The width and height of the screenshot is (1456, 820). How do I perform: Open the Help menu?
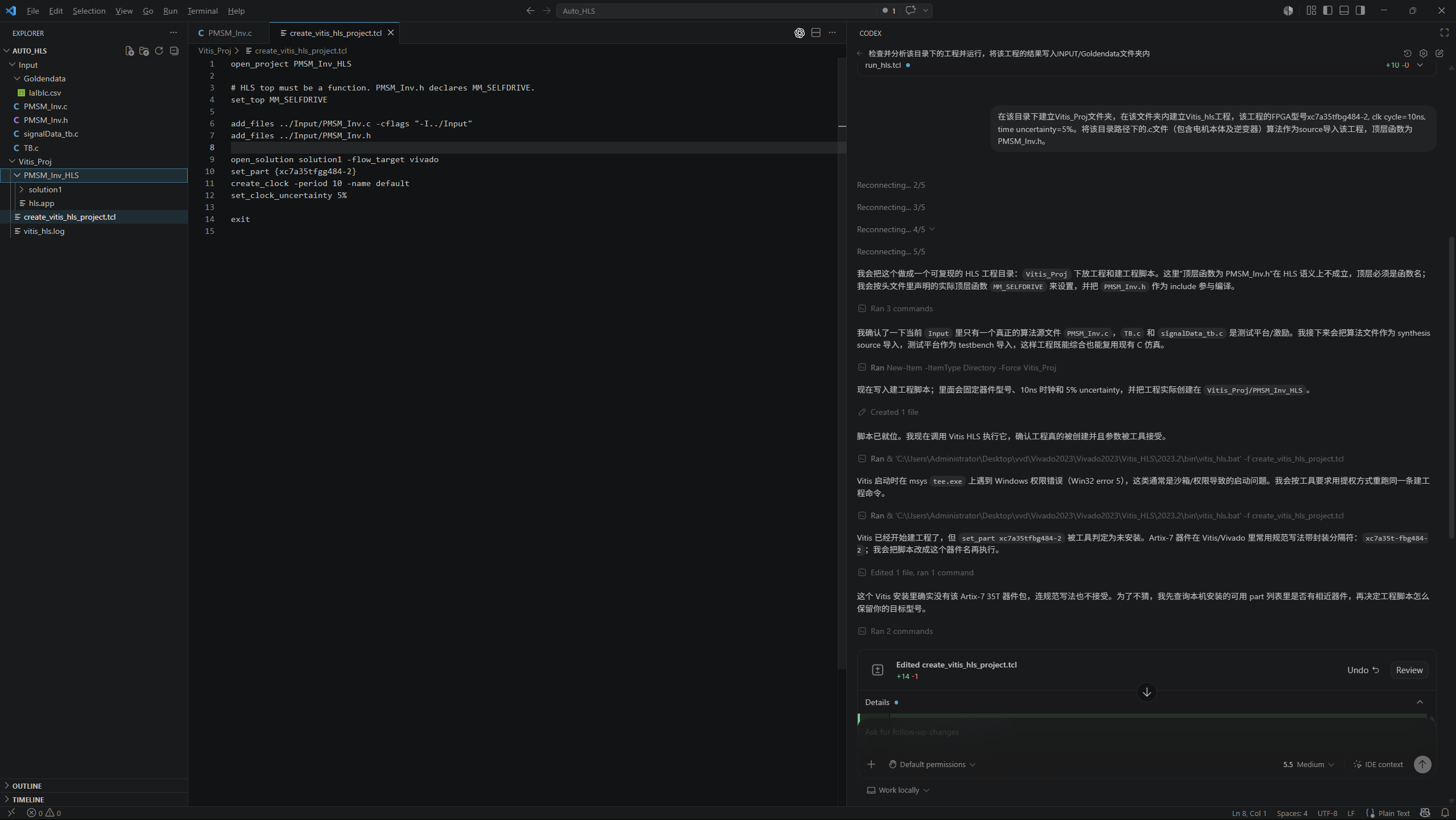coord(236,11)
